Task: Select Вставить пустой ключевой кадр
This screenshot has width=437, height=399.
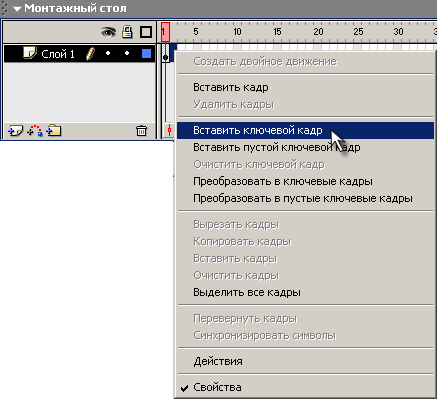Action: point(305,147)
